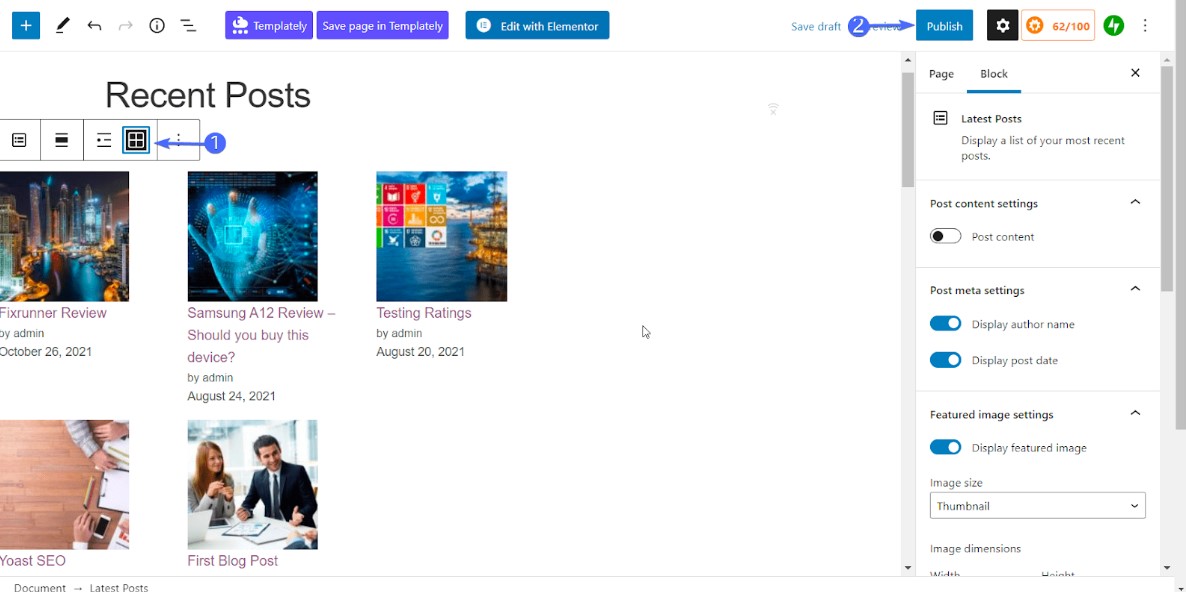The height and width of the screenshot is (592, 1186).
Task: Collapse the Post meta settings section
Action: pyautogui.click(x=1135, y=290)
